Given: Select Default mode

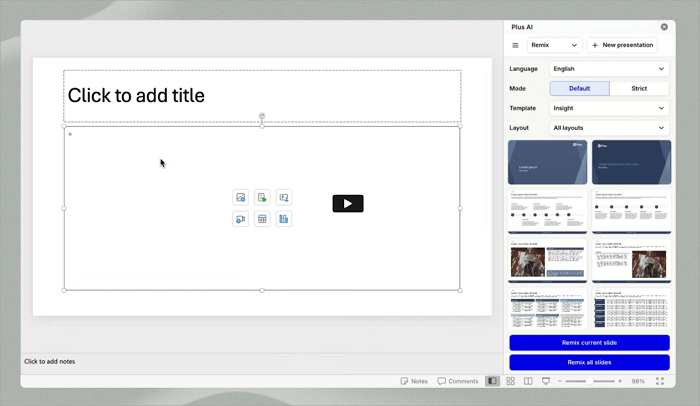Looking at the screenshot, I should point(579,88).
